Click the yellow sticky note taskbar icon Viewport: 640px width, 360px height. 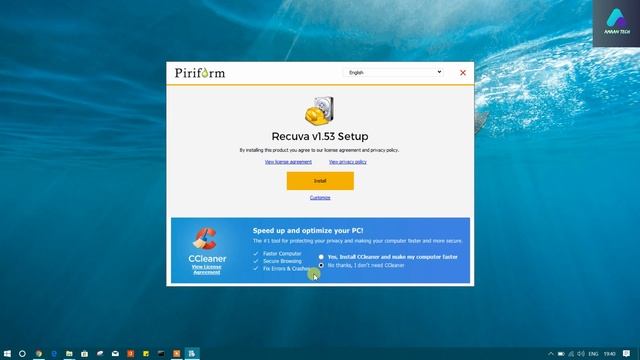146,353
